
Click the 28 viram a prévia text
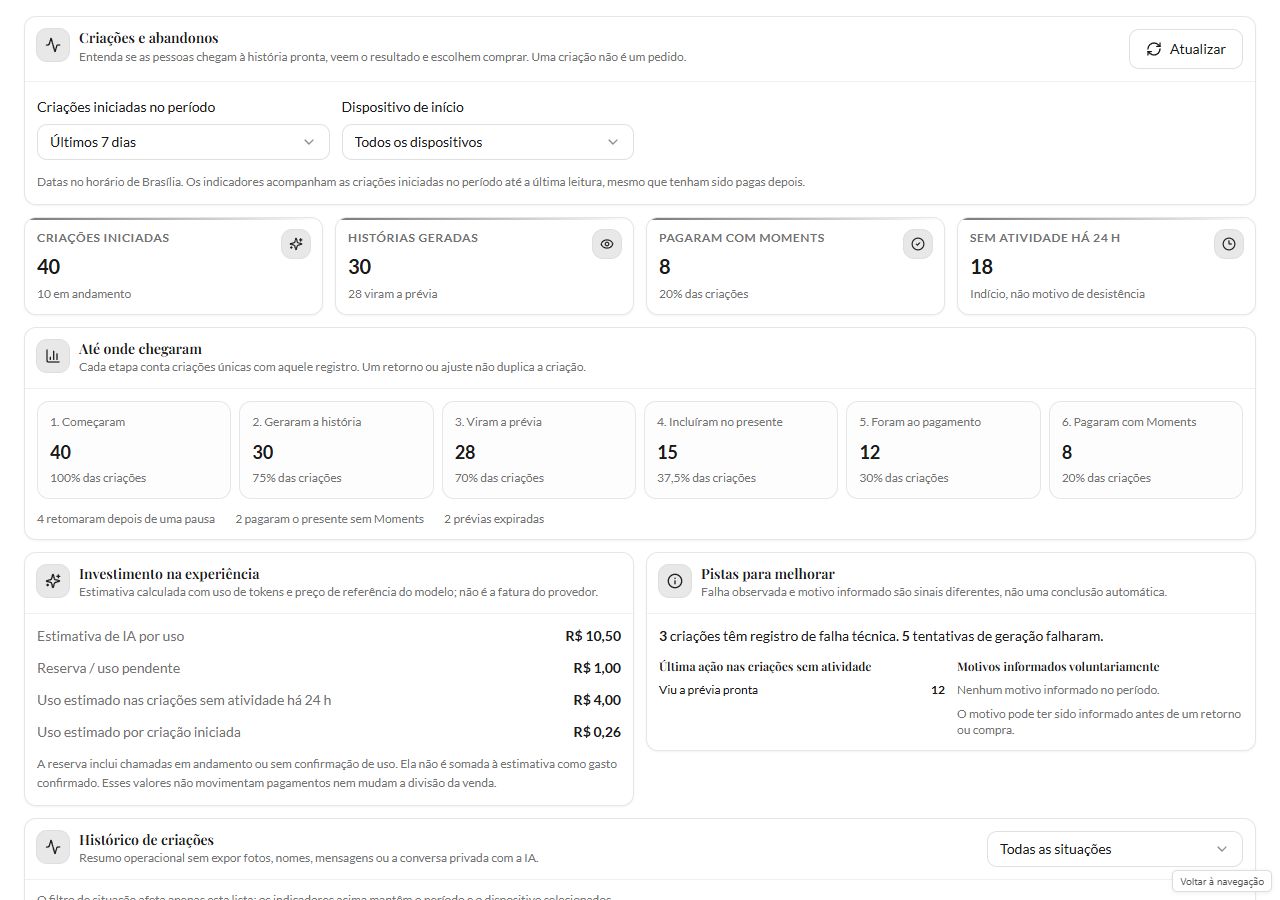392,294
